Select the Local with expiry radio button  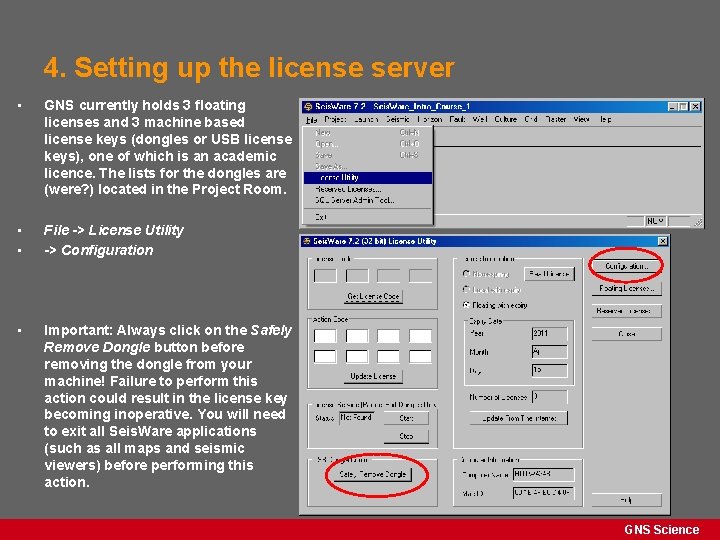tap(466, 290)
